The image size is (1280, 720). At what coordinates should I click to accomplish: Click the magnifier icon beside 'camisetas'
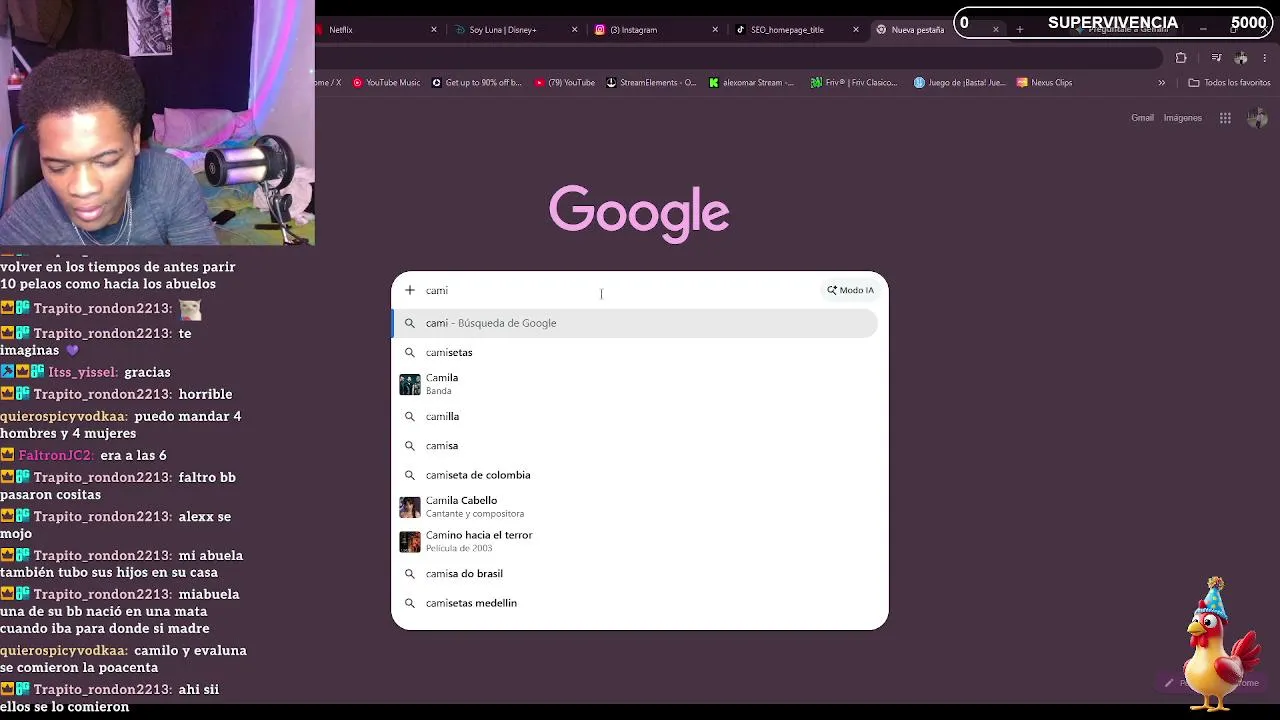click(410, 352)
